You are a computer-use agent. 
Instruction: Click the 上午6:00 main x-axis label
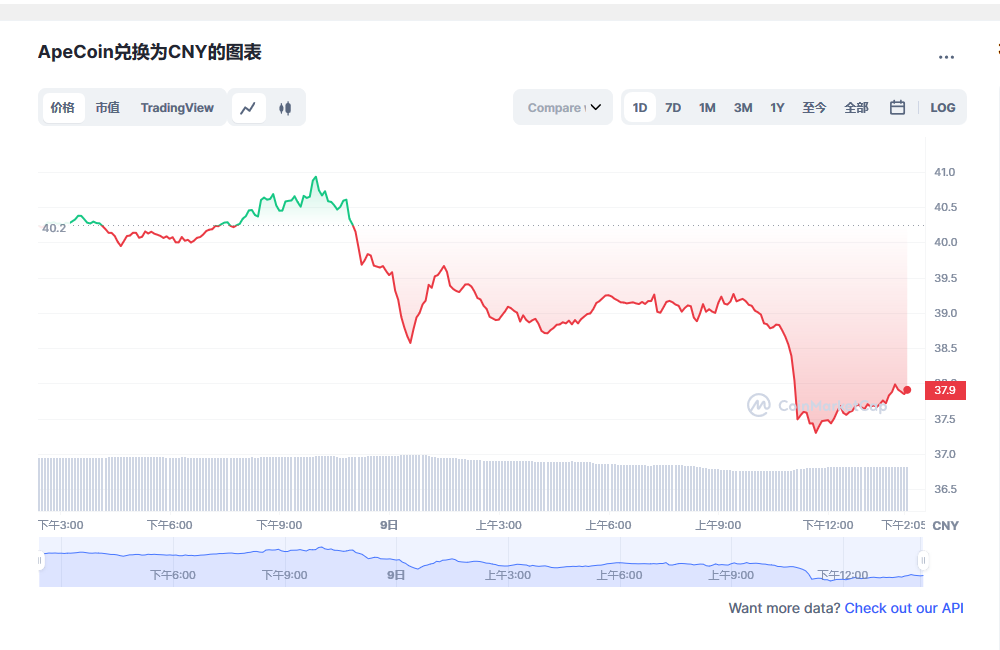click(608, 525)
